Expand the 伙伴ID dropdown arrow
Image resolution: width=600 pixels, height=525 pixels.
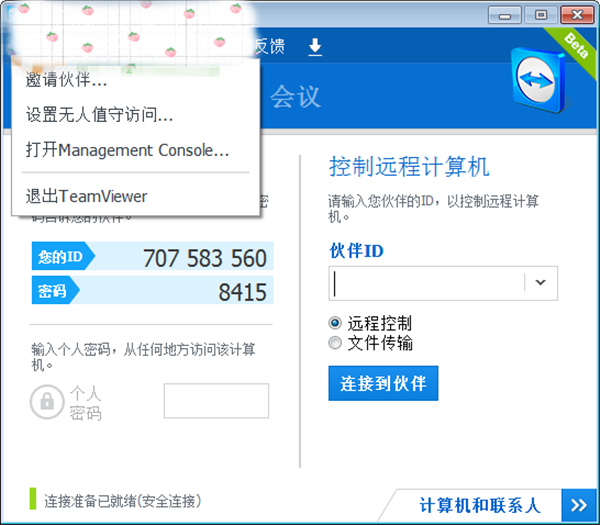pos(540,282)
